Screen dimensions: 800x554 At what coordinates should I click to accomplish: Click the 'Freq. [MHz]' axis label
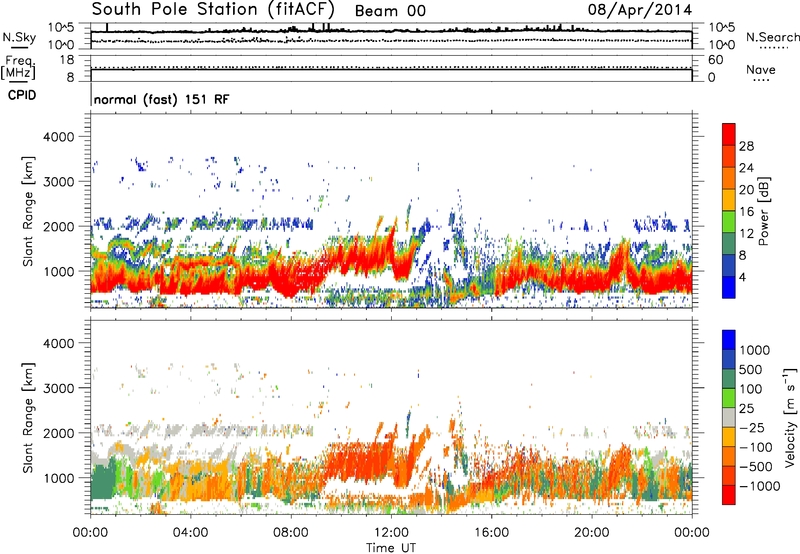18,68
